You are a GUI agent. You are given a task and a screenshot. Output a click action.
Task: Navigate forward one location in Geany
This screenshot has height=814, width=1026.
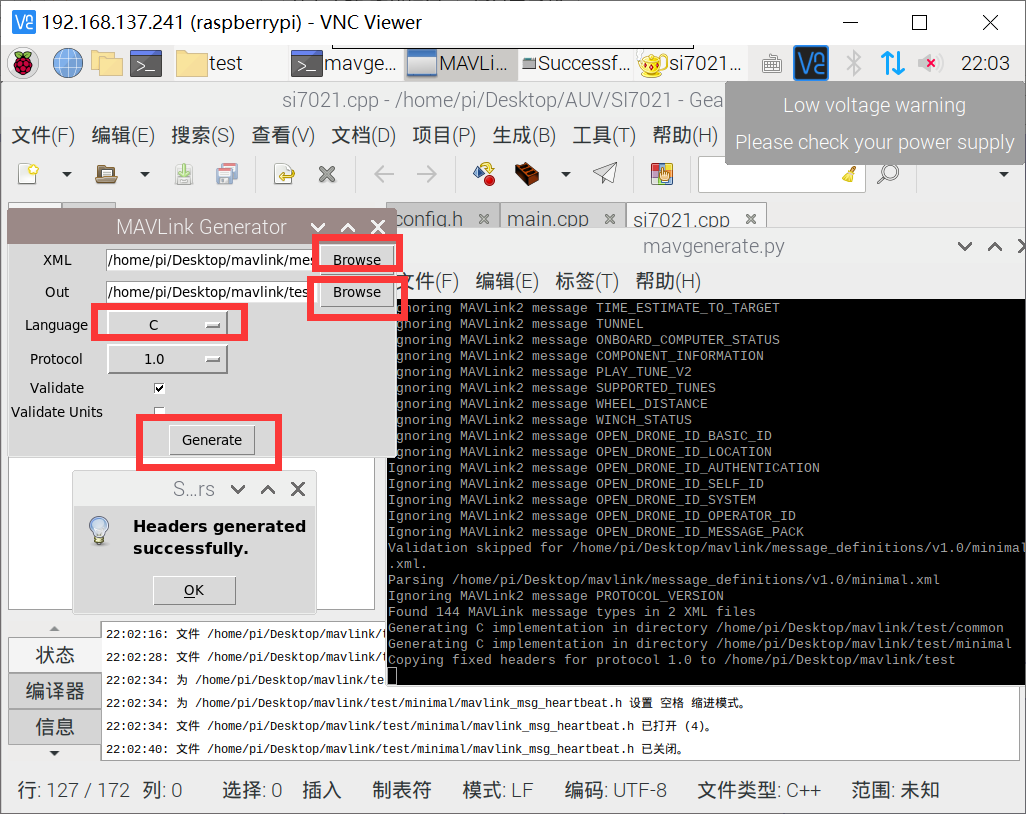[x=427, y=174]
